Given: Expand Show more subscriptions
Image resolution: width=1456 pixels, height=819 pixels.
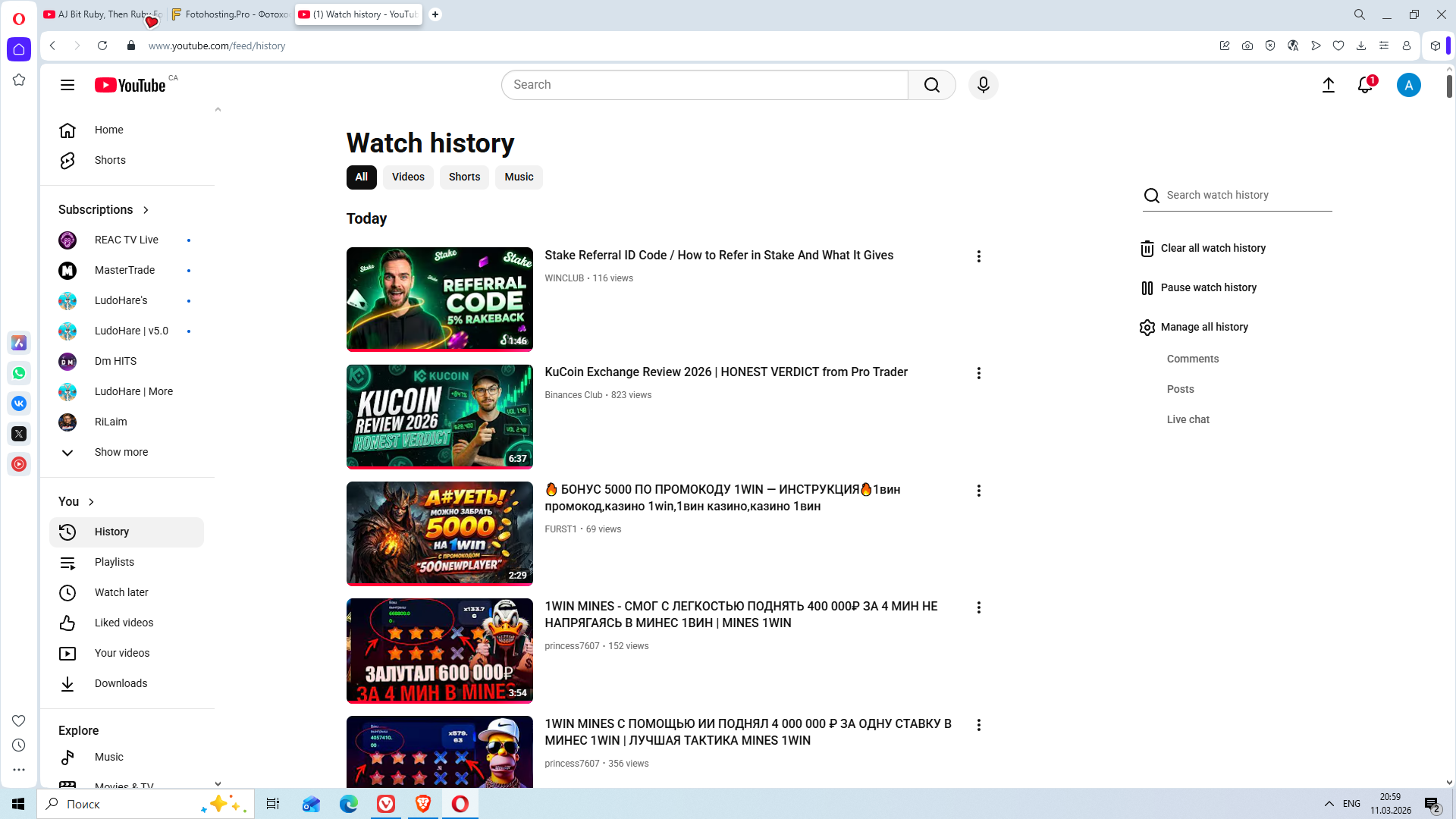Looking at the screenshot, I should [121, 452].
